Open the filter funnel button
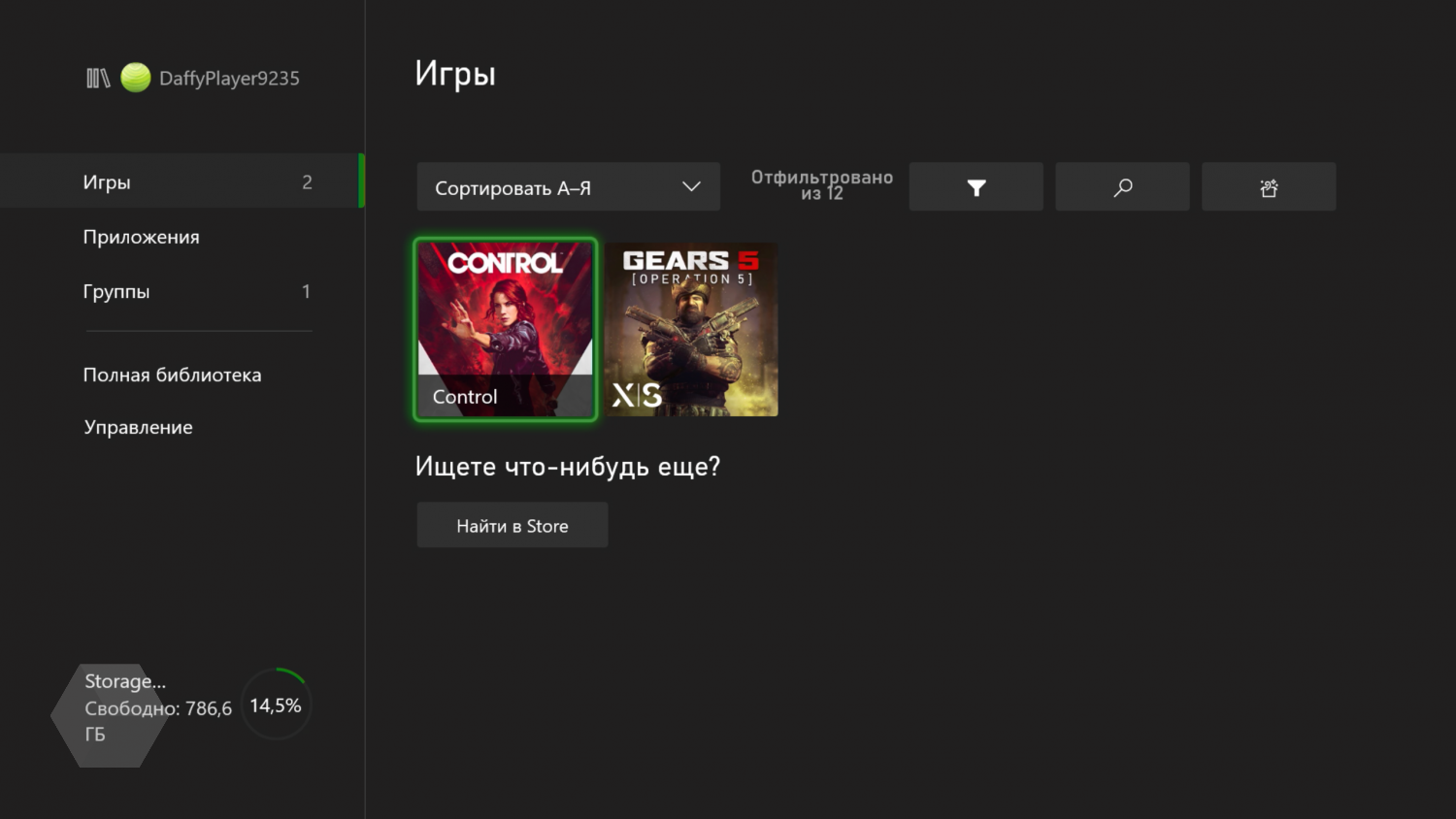 click(976, 187)
